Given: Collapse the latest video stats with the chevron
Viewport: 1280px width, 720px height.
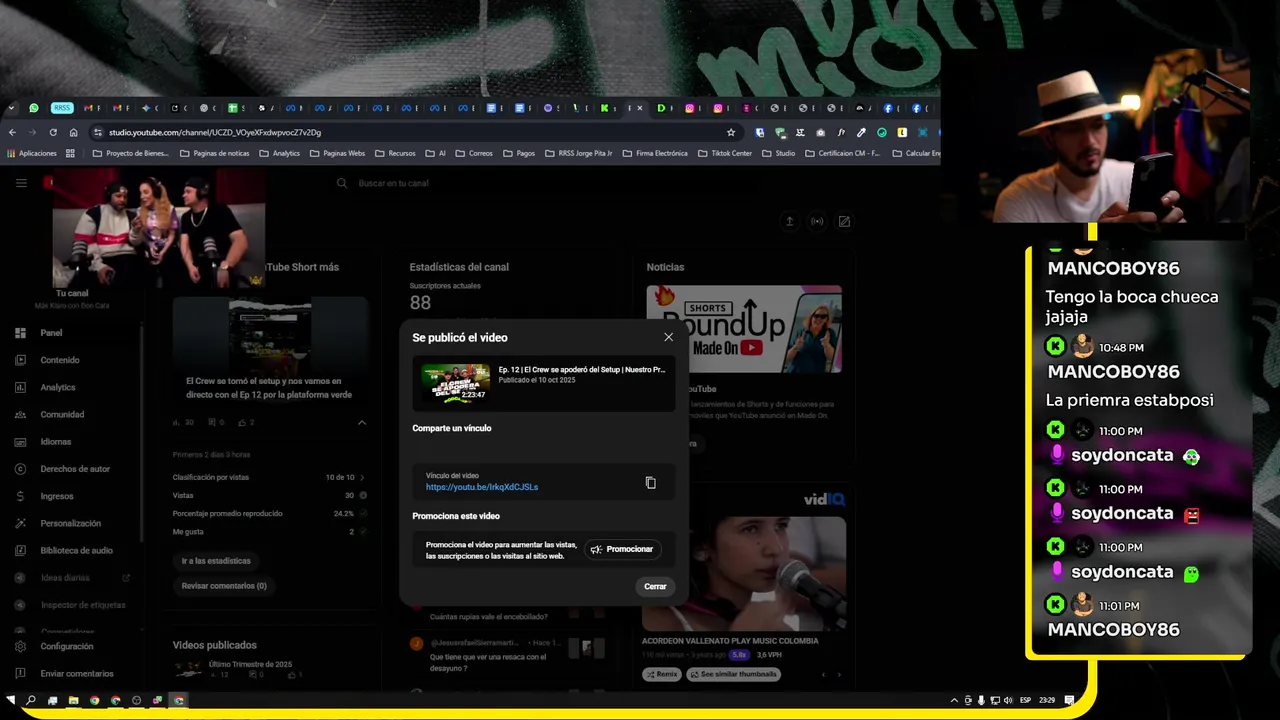Looking at the screenshot, I should [362, 422].
